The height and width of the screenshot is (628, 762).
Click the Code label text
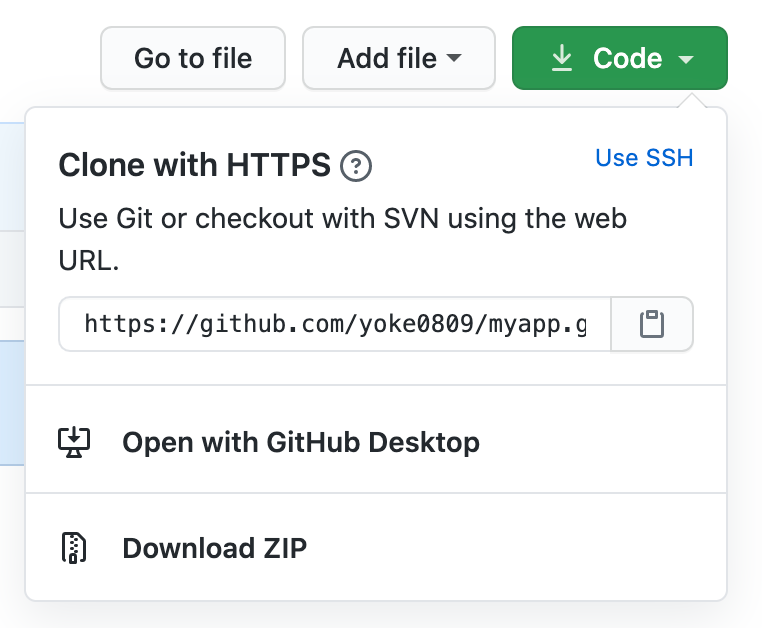coord(627,58)
